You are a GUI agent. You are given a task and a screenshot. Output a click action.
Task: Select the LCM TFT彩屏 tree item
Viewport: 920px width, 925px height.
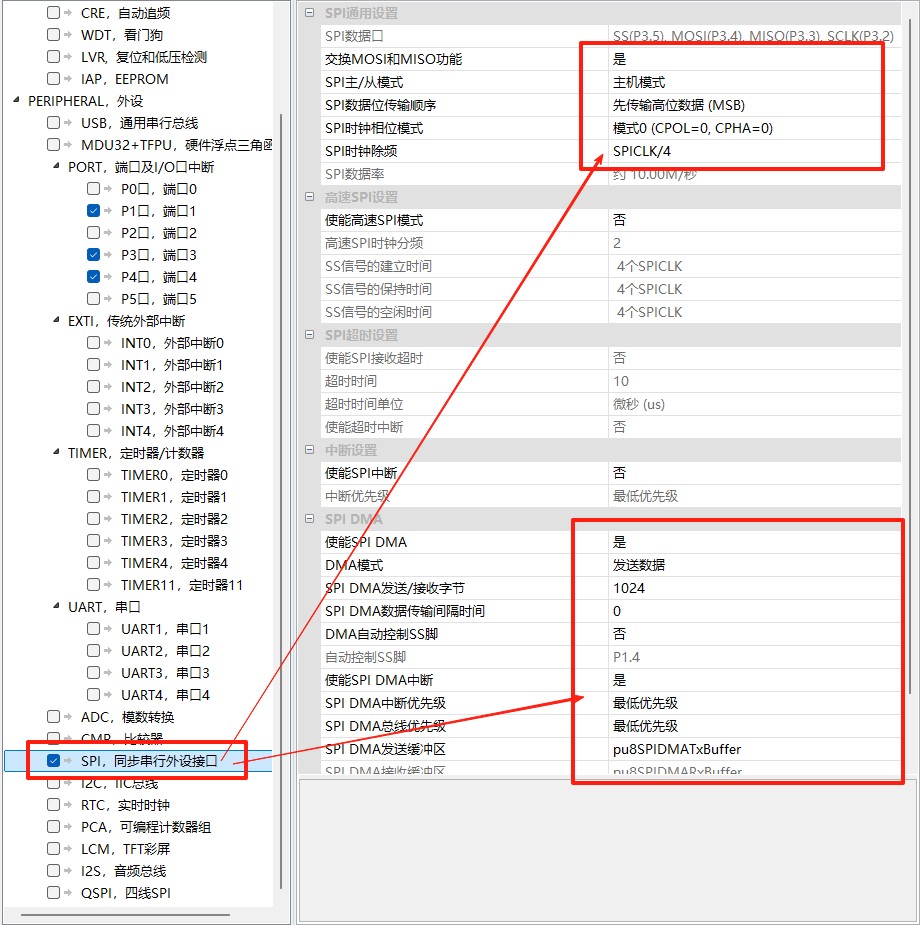tap(126, 848)
